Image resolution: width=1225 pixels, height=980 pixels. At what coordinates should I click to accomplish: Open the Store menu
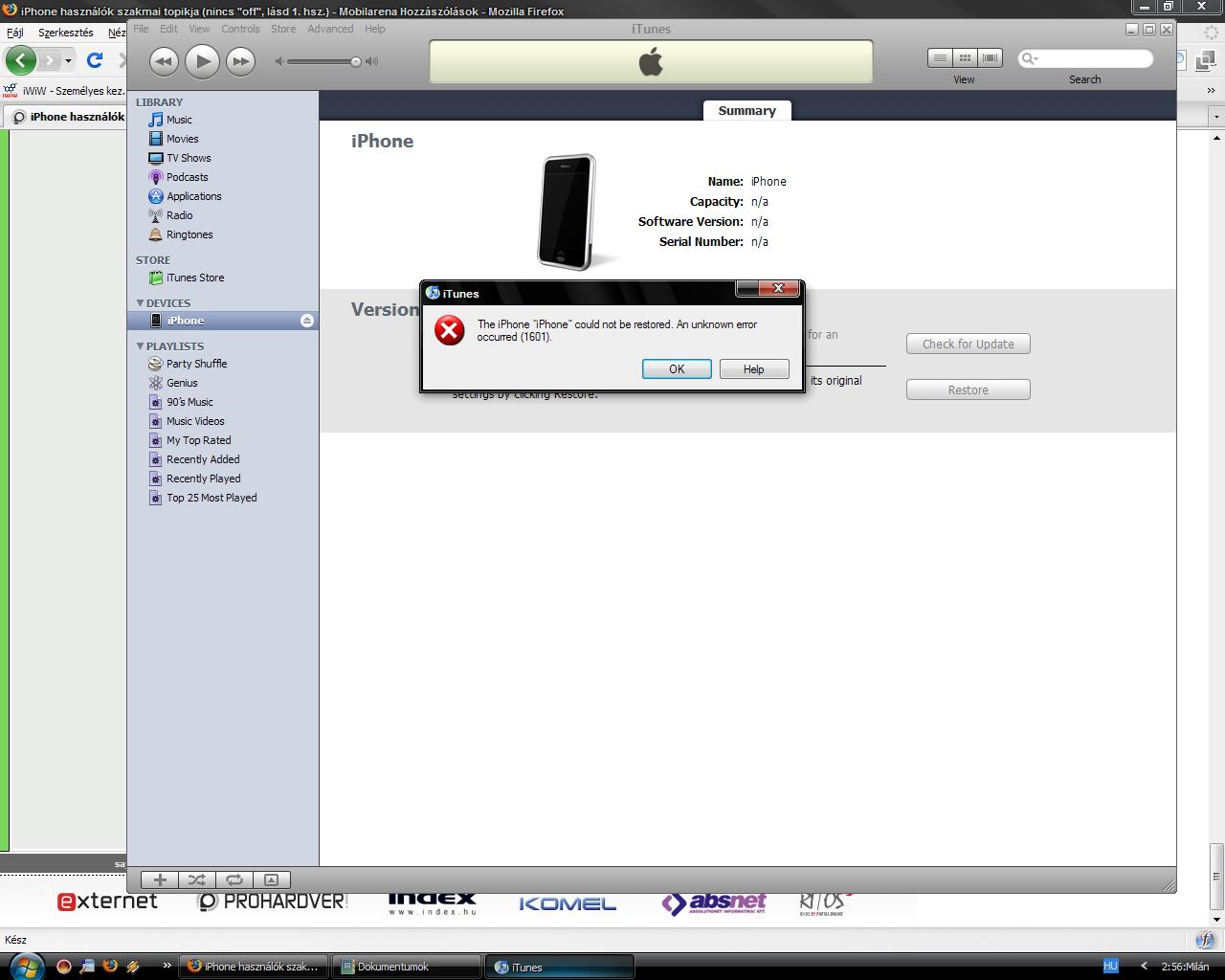click(x=283, y=29)
